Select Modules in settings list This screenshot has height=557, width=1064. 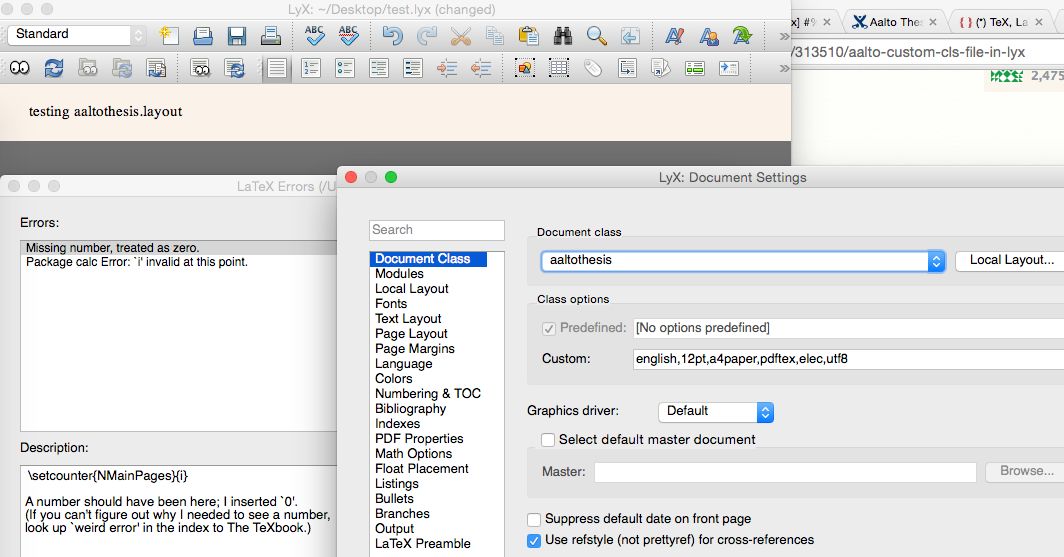[399, 274]
